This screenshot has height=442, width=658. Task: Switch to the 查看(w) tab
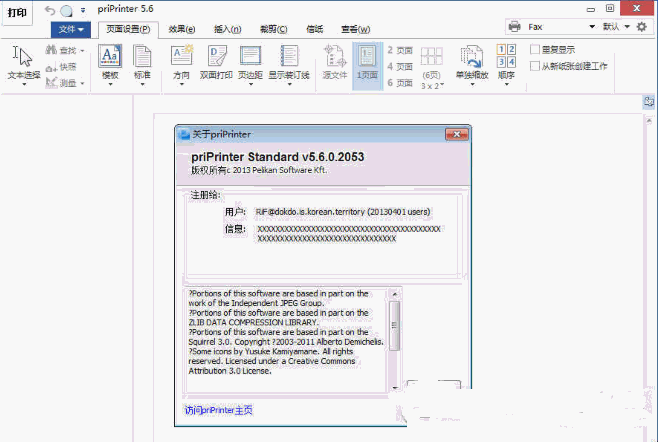click(355, 29)
